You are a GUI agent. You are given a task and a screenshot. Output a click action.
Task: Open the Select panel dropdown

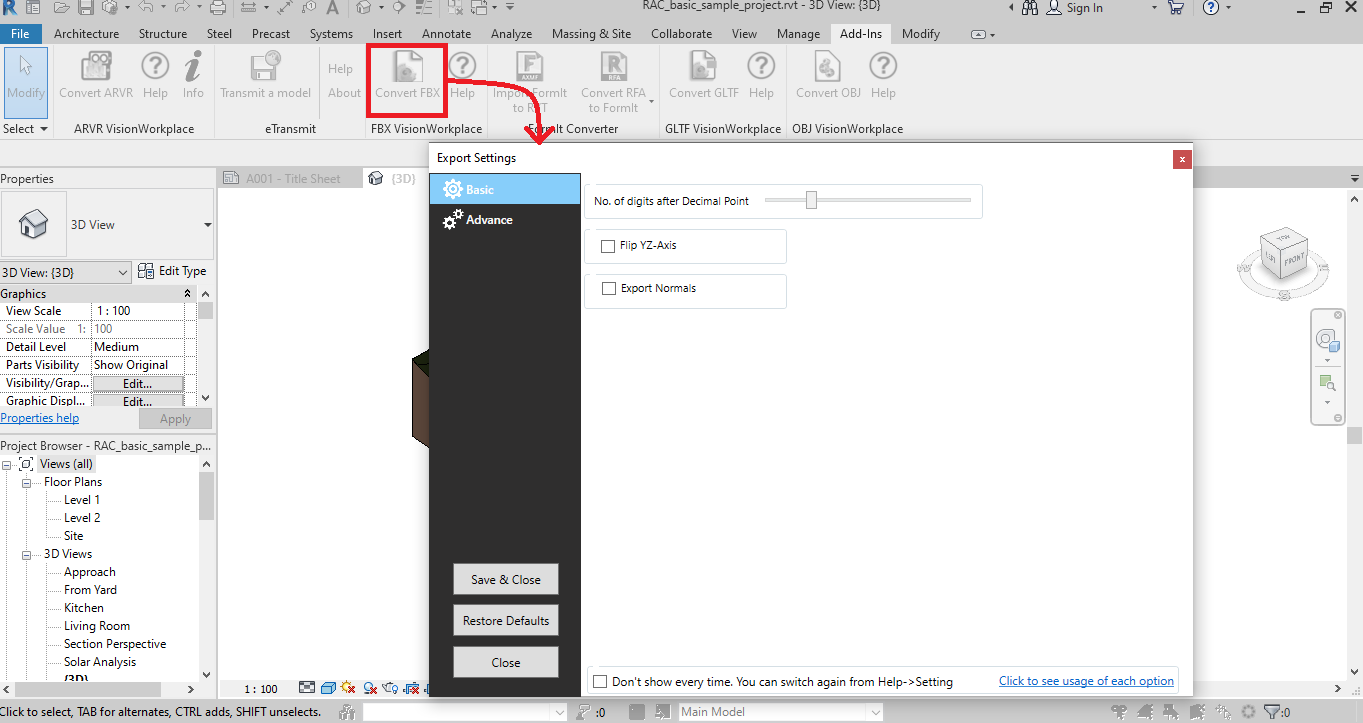(25, 129)
